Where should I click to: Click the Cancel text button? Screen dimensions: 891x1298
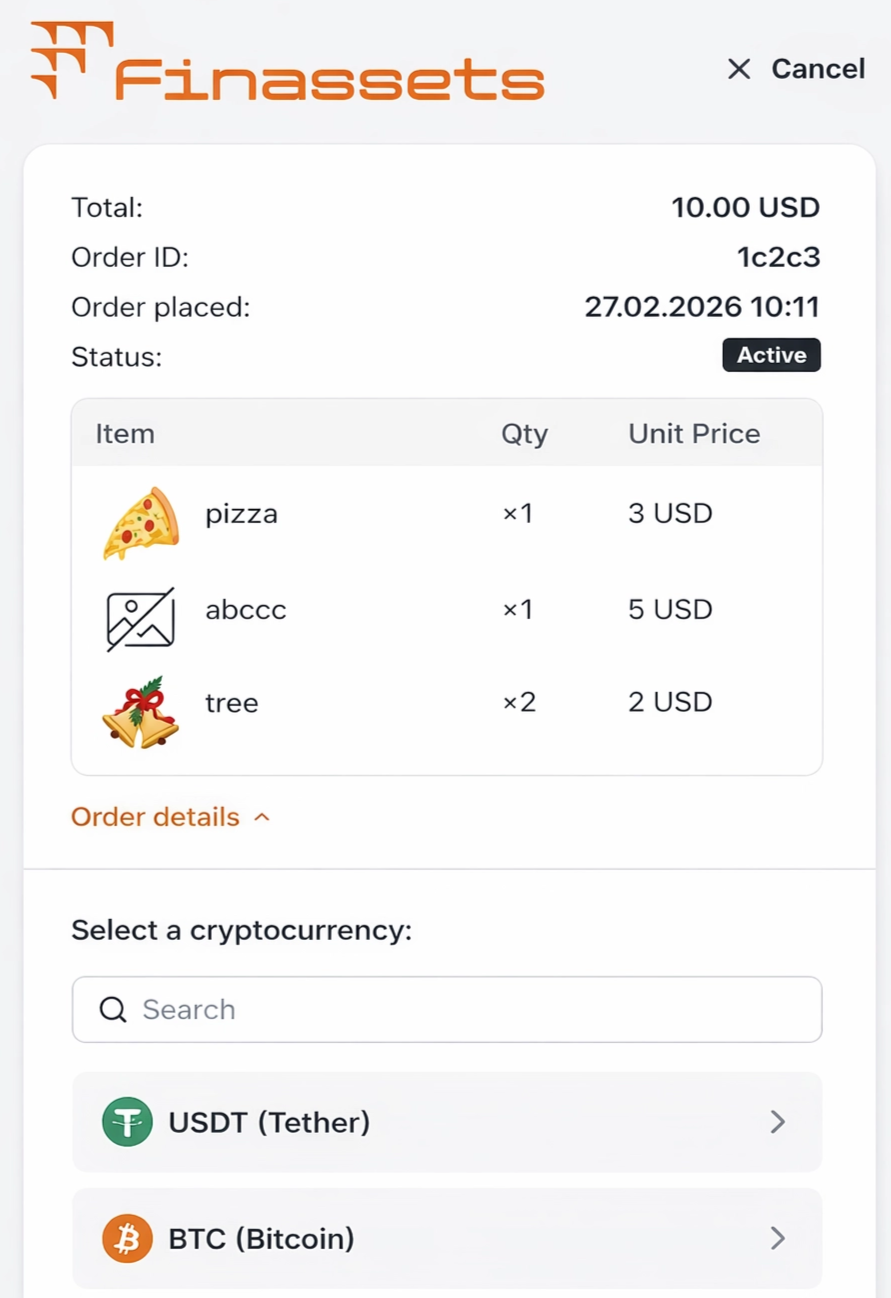818,69
